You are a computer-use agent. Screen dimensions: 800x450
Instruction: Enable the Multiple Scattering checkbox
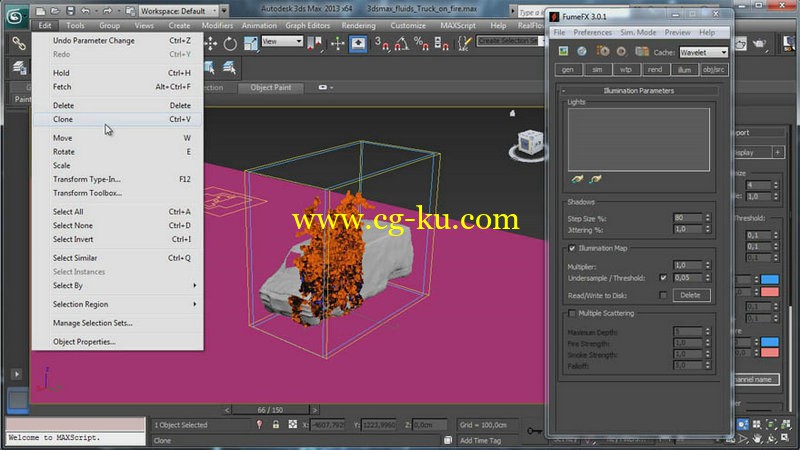pos(572,313)
